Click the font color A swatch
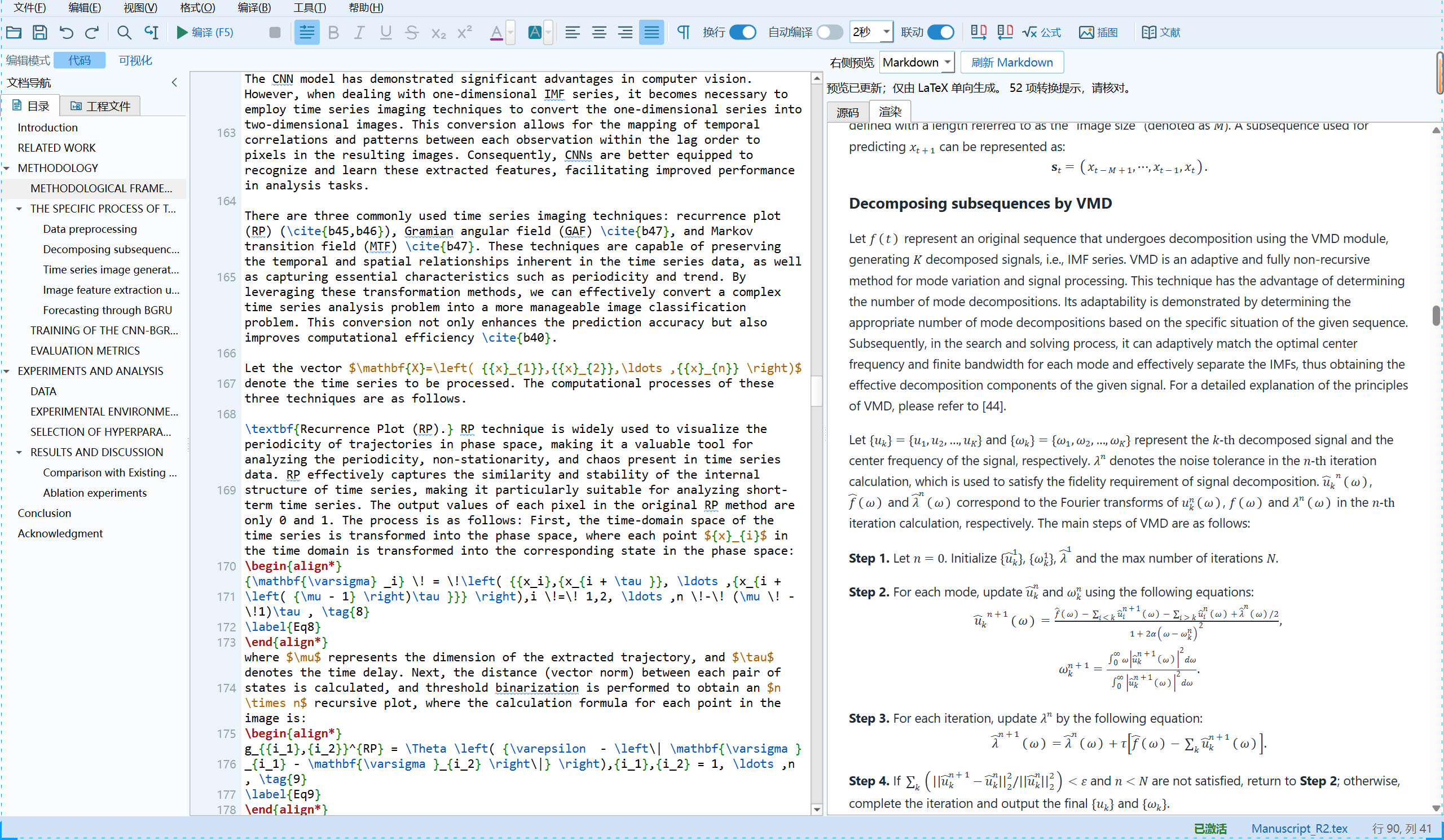 (496, 32)
